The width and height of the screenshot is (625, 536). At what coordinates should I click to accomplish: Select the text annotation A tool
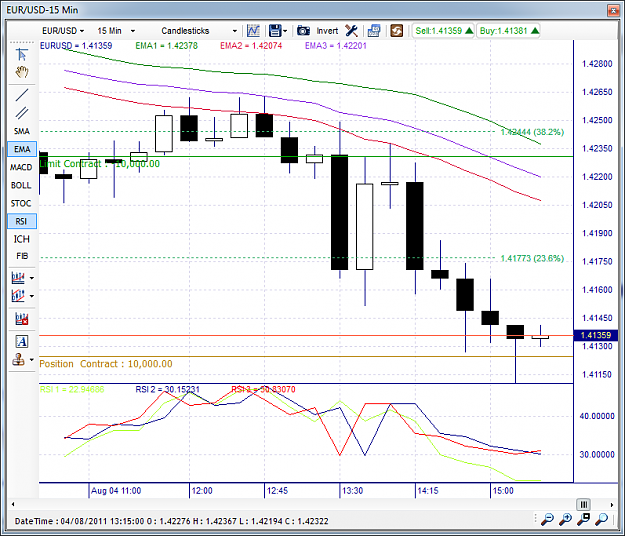point(22,342)
